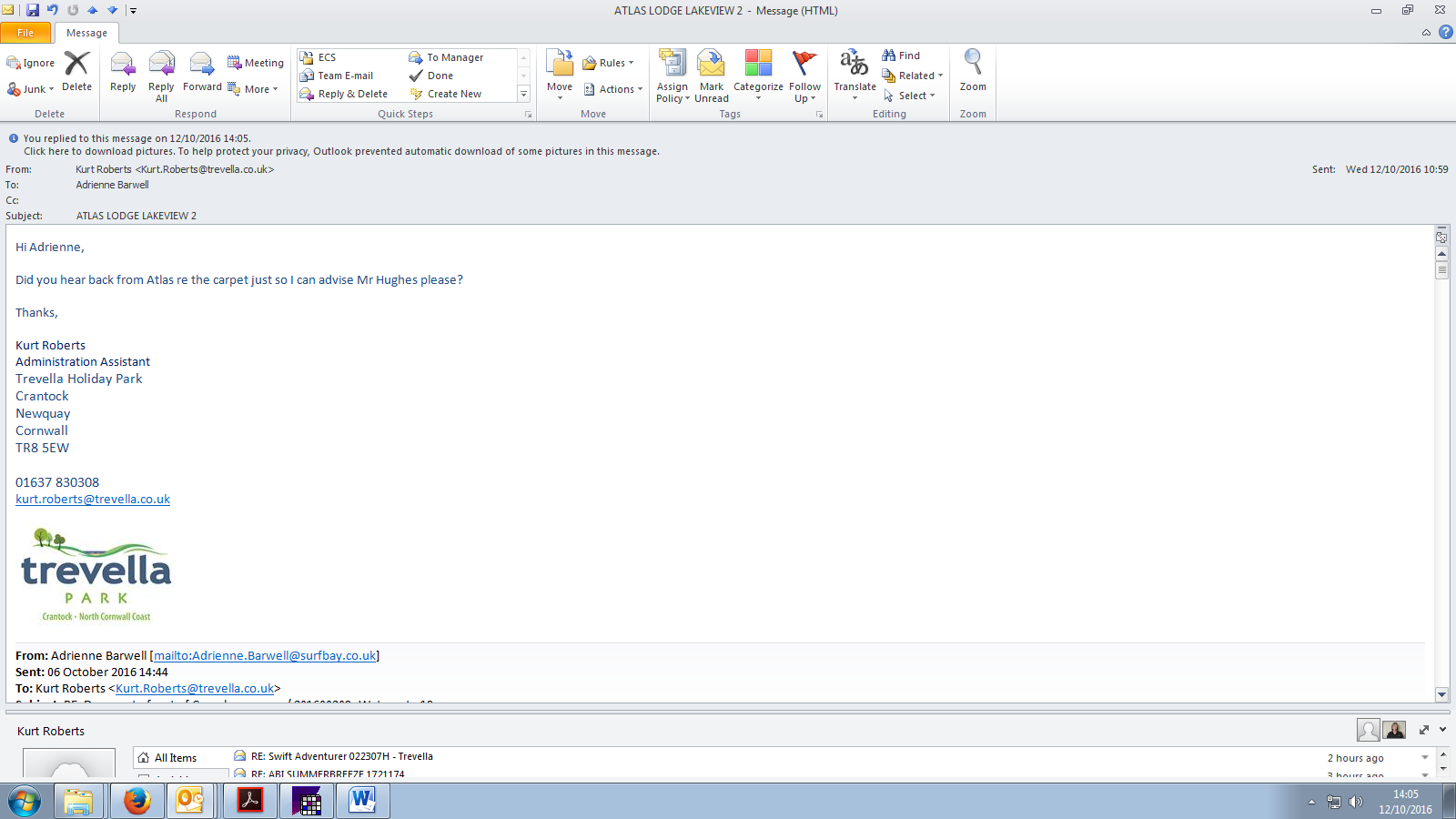Run the Reply & Delete quick step
1456x819 pixels.
pos(344,94)
